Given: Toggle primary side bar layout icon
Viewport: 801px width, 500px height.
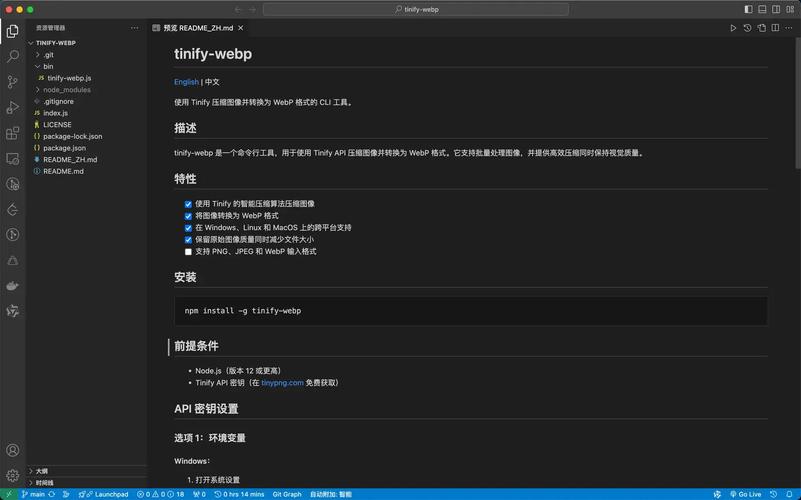Looking at the screenshot, I should click(x=748, y=9).
